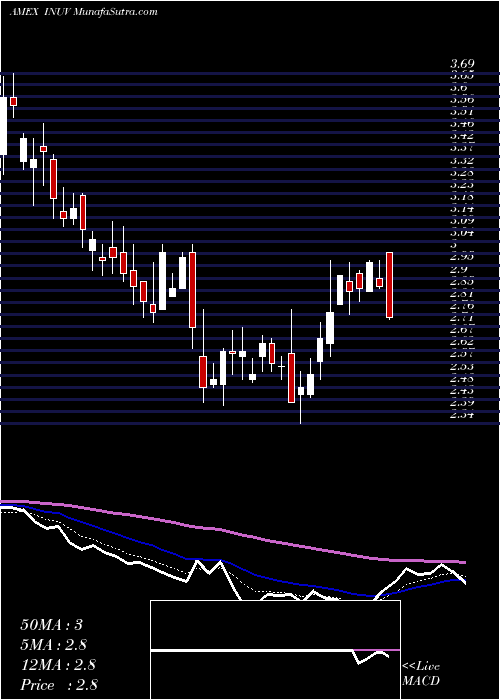Viewport: 500px width, 700px height.
Task: Click the 3.09 price axis label
Action: [462, 221]
